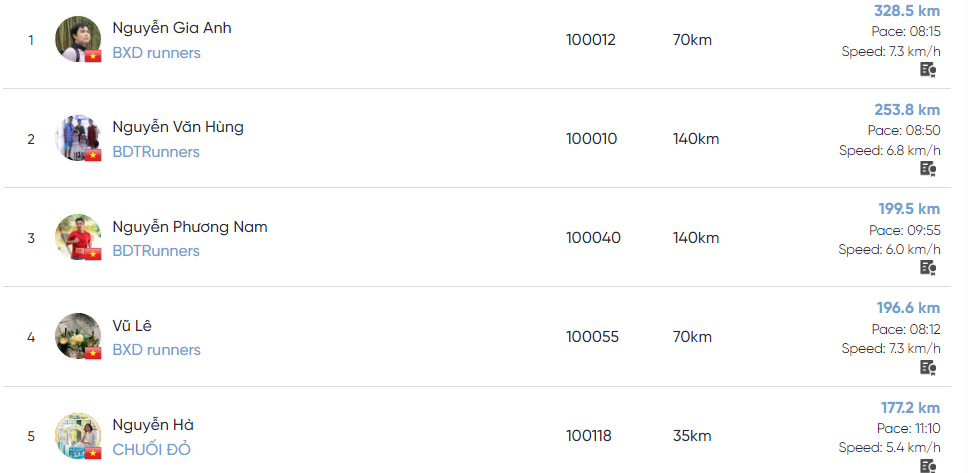
Task: Open certificate icon for Nguyễn Hà
Action: 928,466
